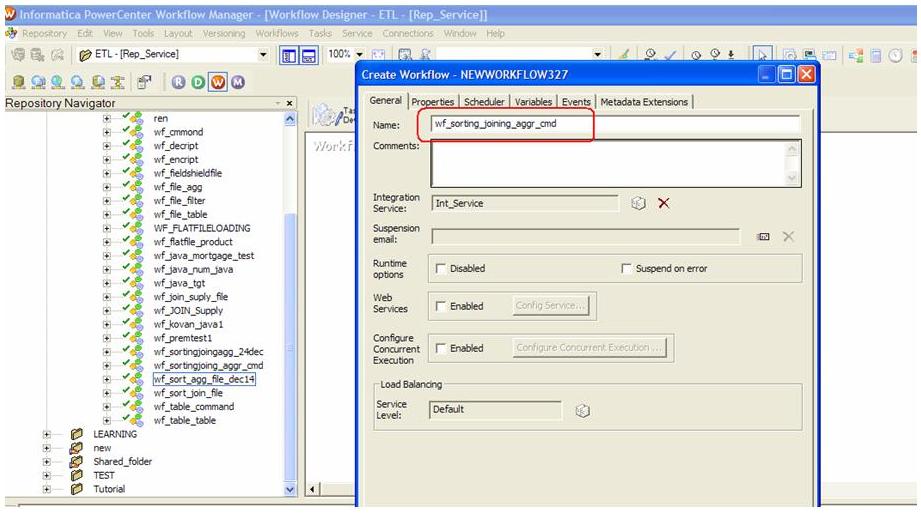Select the Workflow Manager (W) tool icon
Viewport: 921px width, 516px height.
pos(218,82)
